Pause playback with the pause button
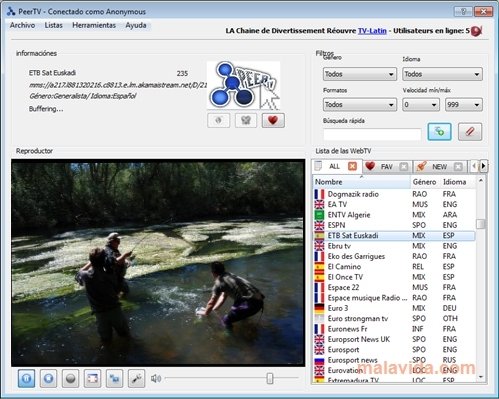This screenshot has height=399, width=499. [x=26, y=378]
